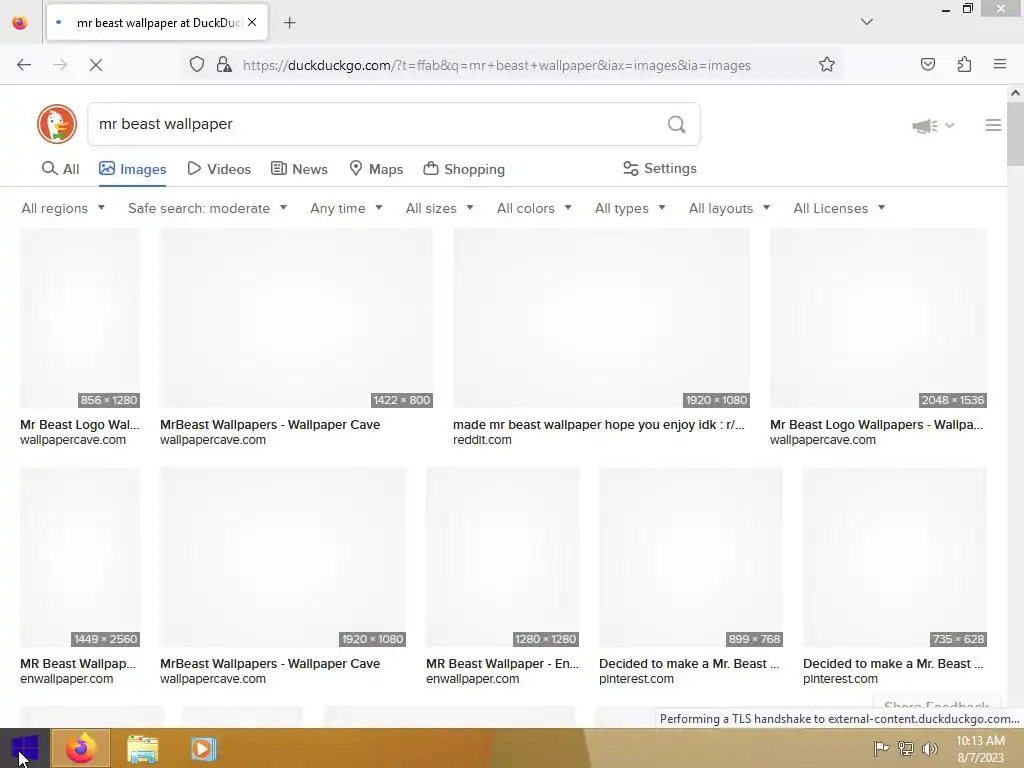Open Action Center flag in tray
This screenshot has height=768, width=1024.
pos(881,748)
